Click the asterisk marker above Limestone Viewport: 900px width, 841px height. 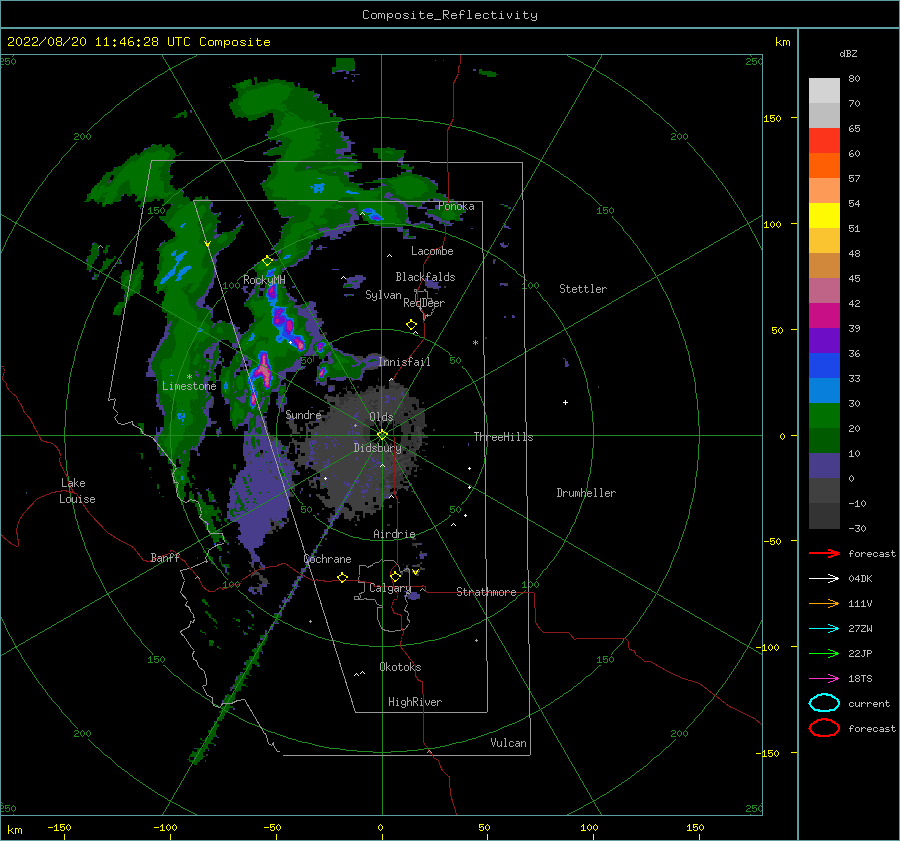189,377
